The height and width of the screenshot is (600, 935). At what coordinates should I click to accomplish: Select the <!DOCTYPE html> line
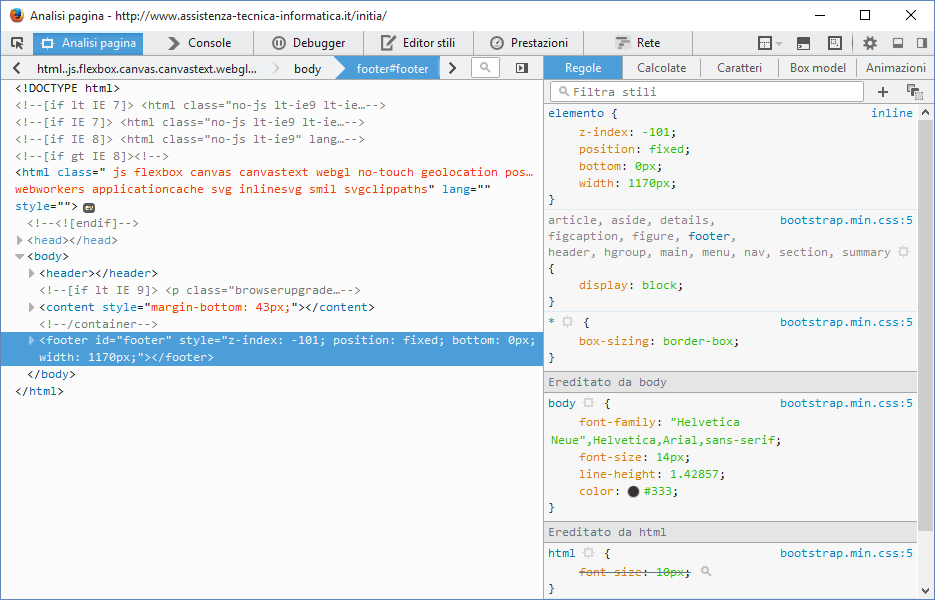(x=67, y=88)
